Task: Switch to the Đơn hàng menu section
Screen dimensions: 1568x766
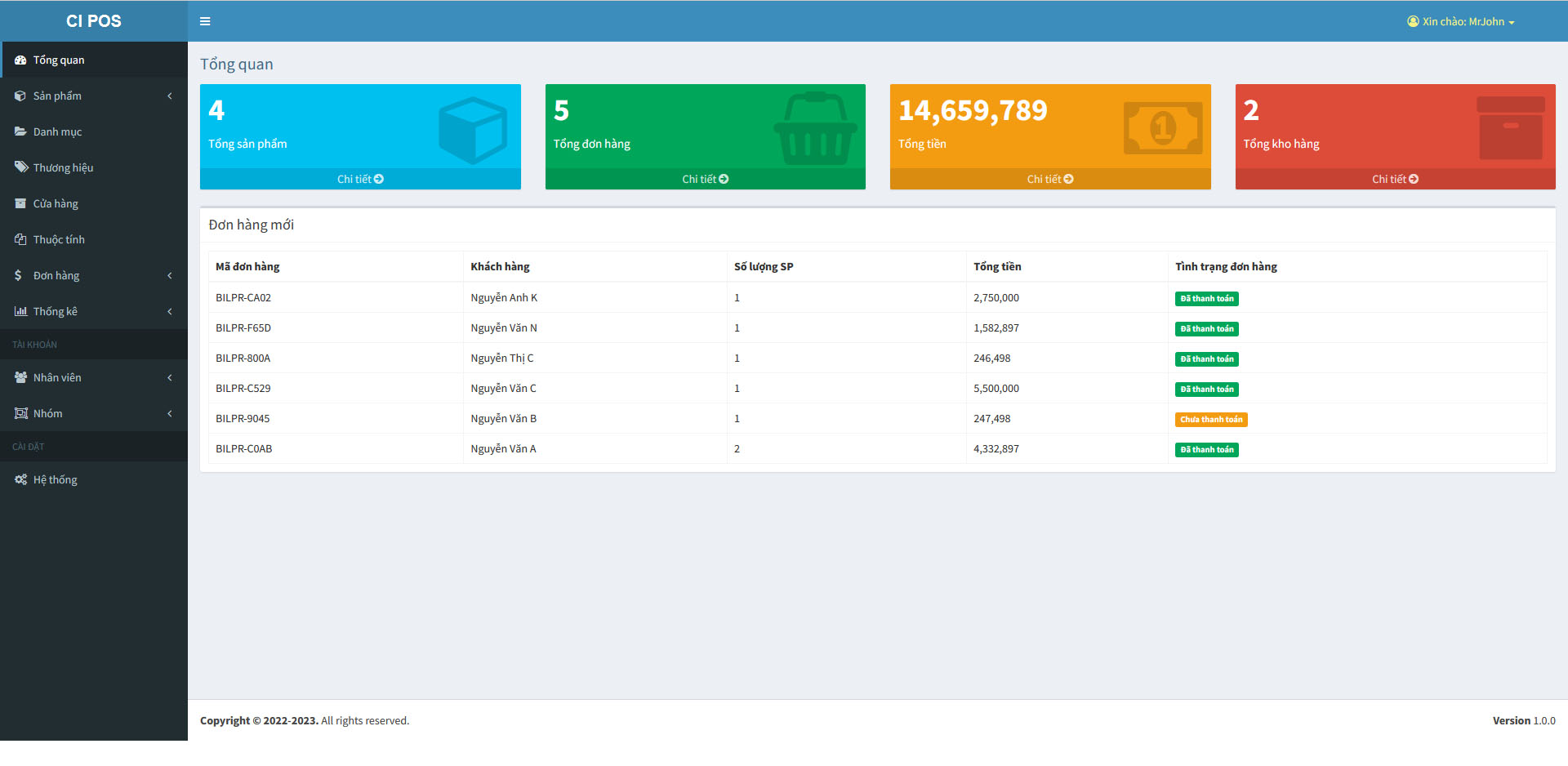Action: click(x=56, y=275)
